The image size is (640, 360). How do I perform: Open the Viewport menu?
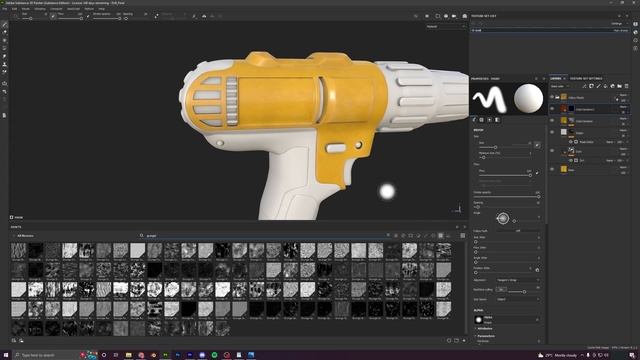[x=56, y=9]
